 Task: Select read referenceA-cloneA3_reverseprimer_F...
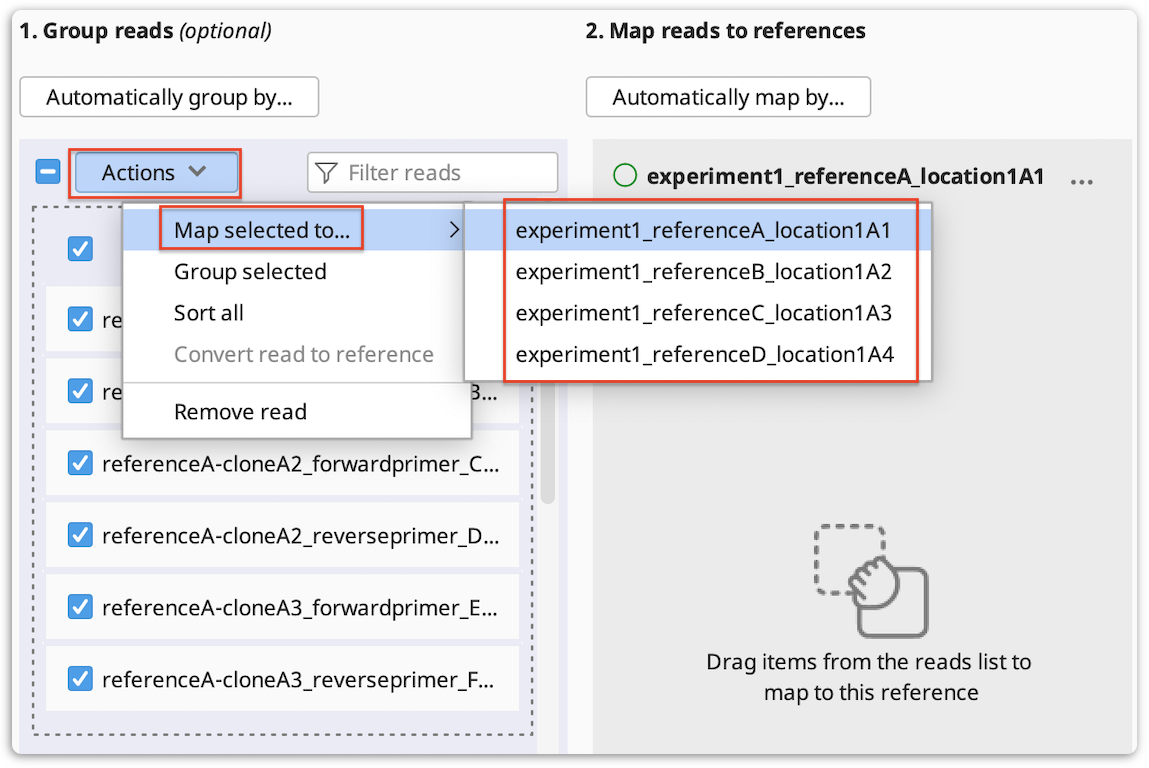(282, 679)
